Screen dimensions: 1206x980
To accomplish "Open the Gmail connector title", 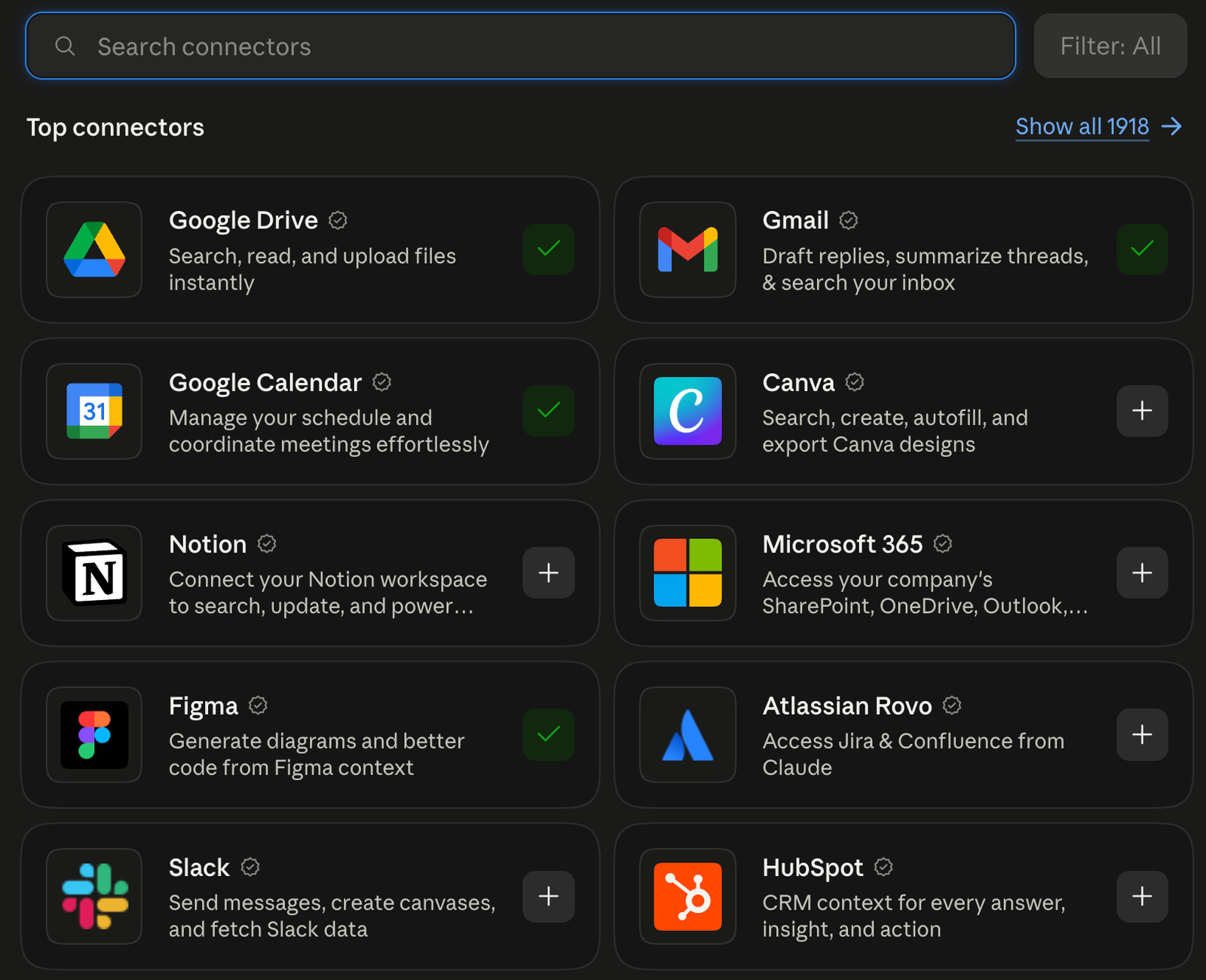I will 796,220.
